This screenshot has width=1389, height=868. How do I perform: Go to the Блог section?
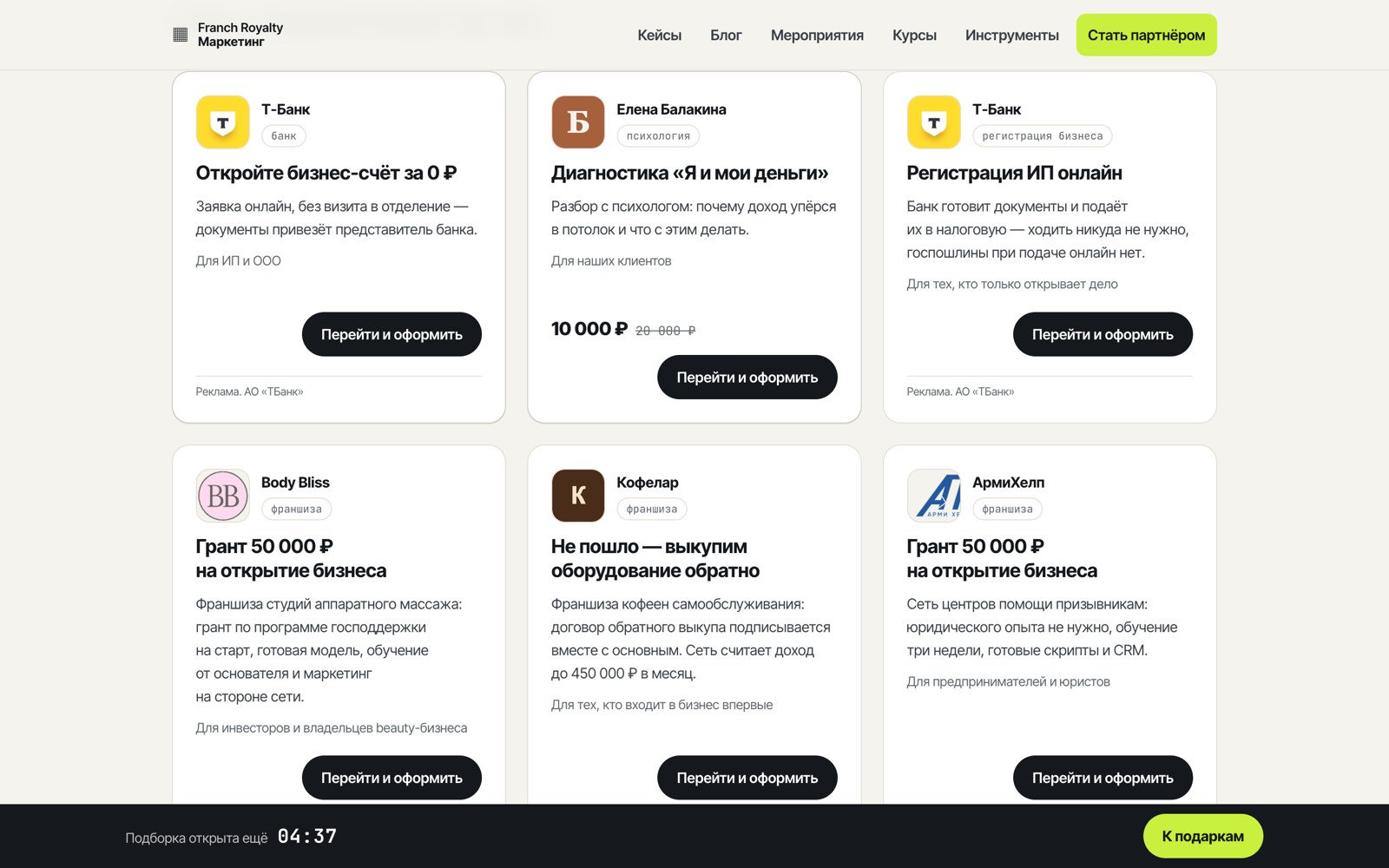click(x=726, y=36)
